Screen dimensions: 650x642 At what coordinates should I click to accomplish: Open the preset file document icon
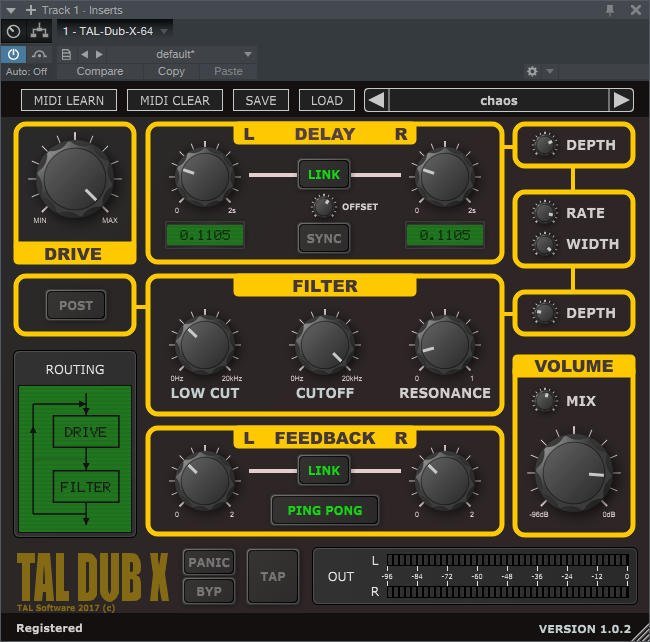(66, 54)
